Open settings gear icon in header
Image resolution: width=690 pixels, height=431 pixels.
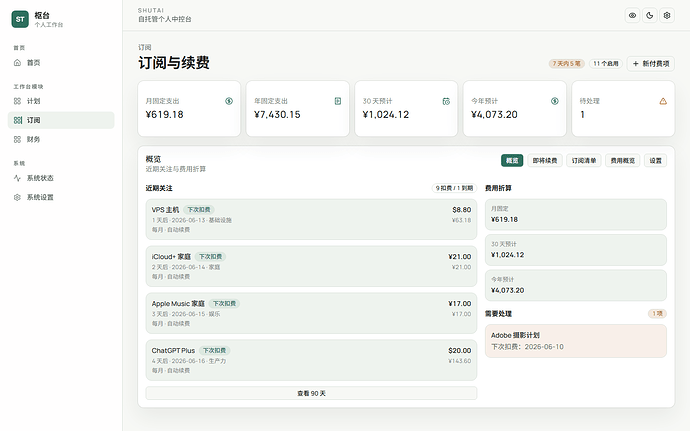coord(667,15)
